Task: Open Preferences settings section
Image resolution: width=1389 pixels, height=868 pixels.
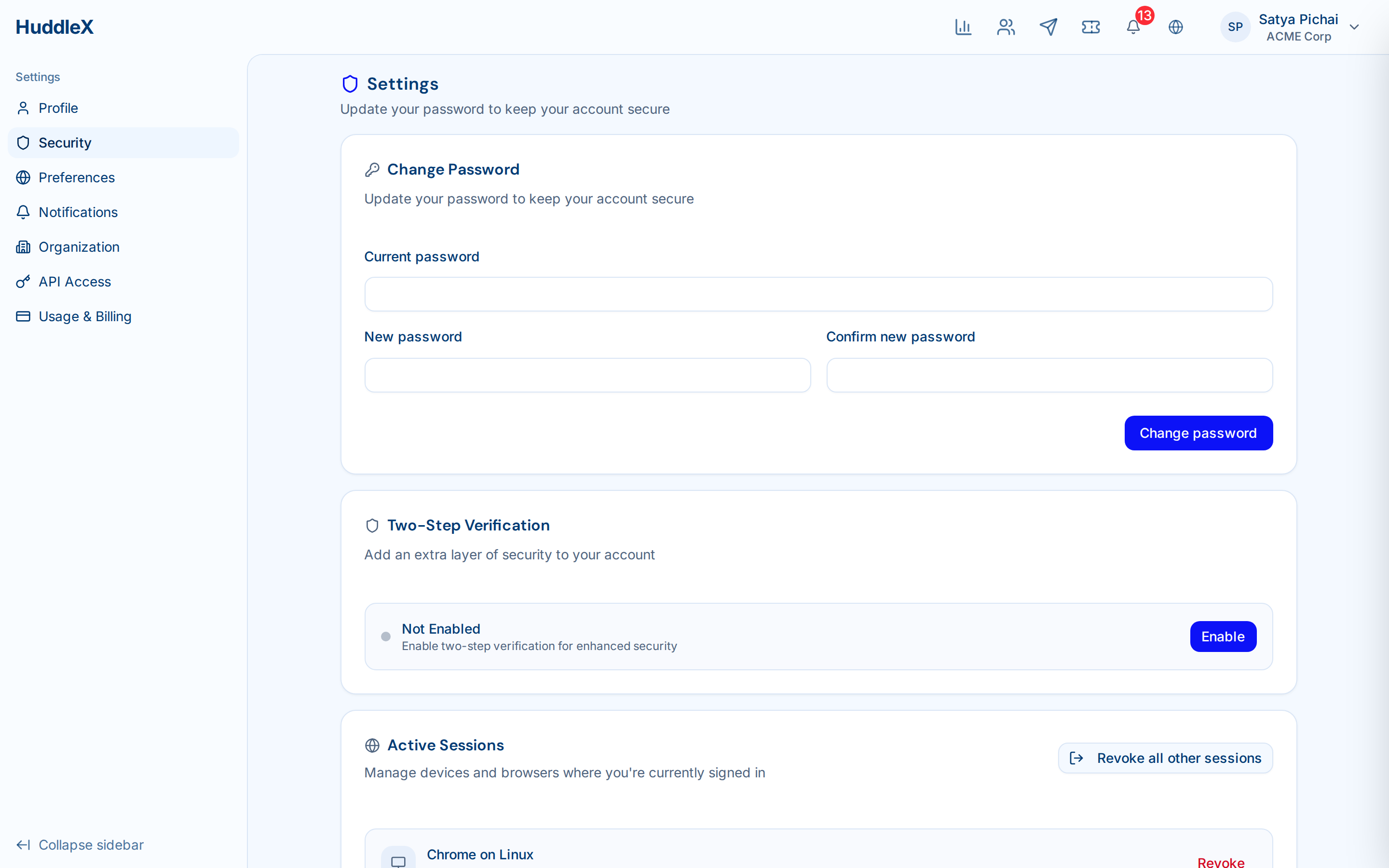Action: [x=123, y=177]
